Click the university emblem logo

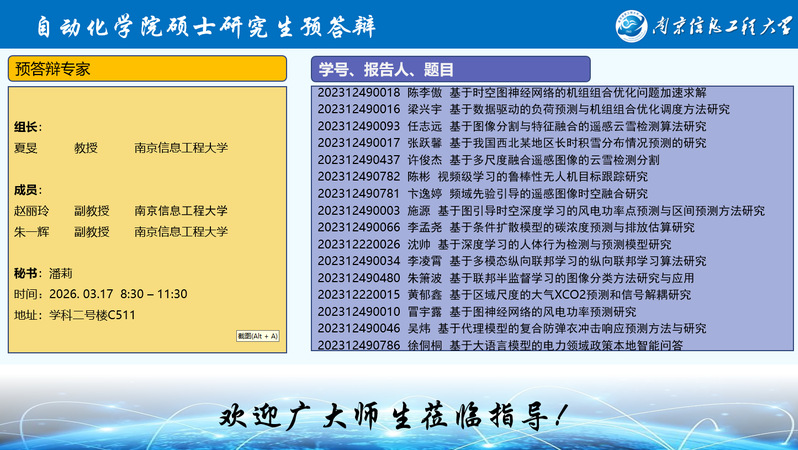coord(625,25)
